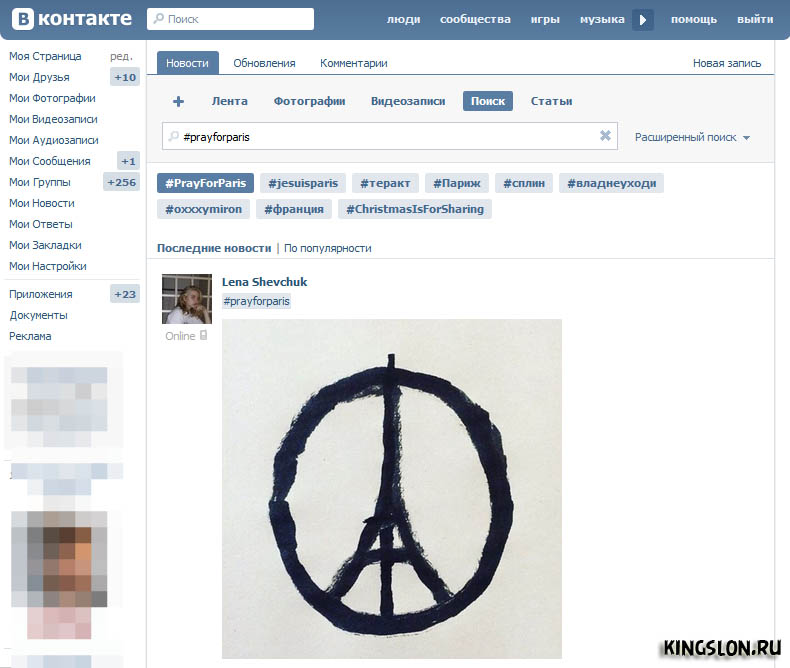The image size is (790, 668).
Task: Click the +23 applications counter
Action: (125, 294)
